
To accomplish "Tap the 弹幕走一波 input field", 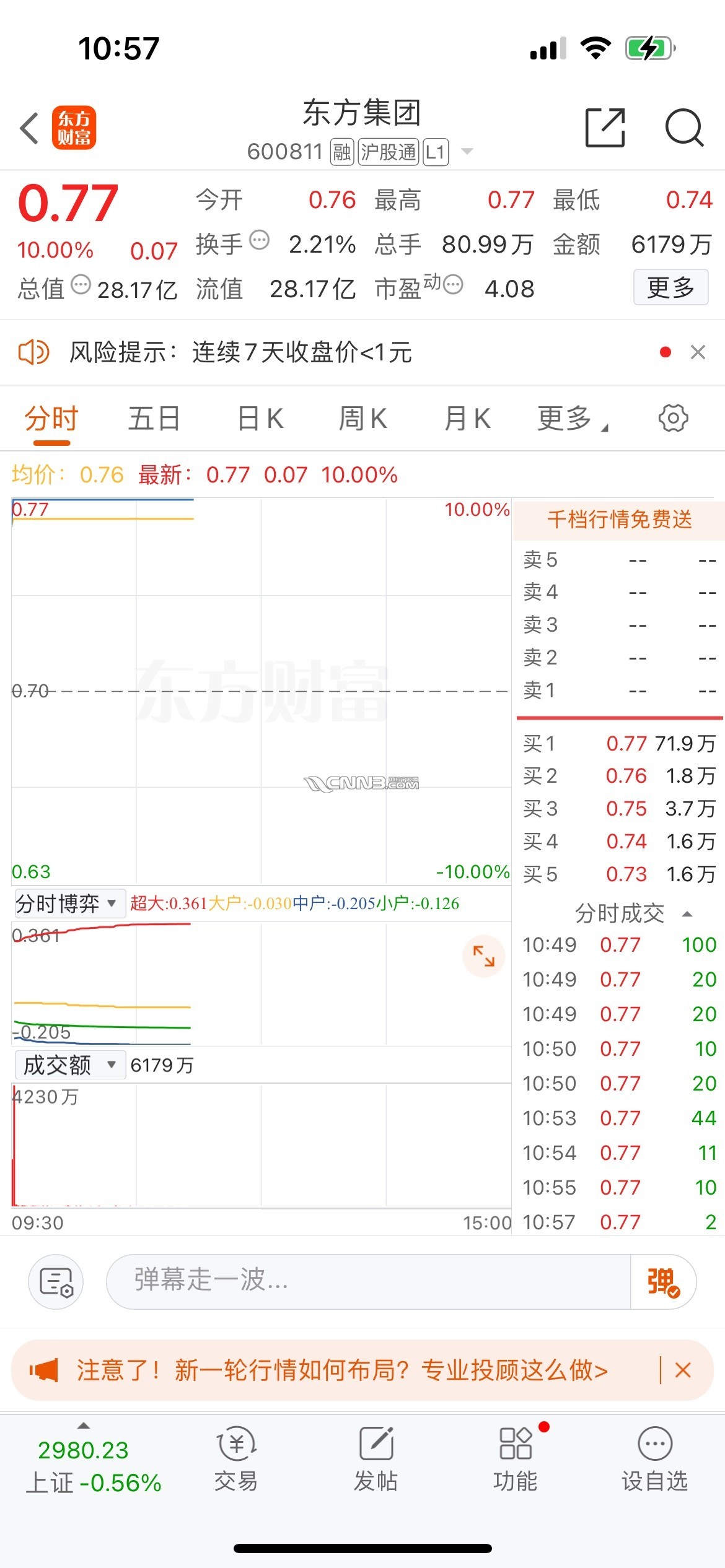I will (369, 1282).
